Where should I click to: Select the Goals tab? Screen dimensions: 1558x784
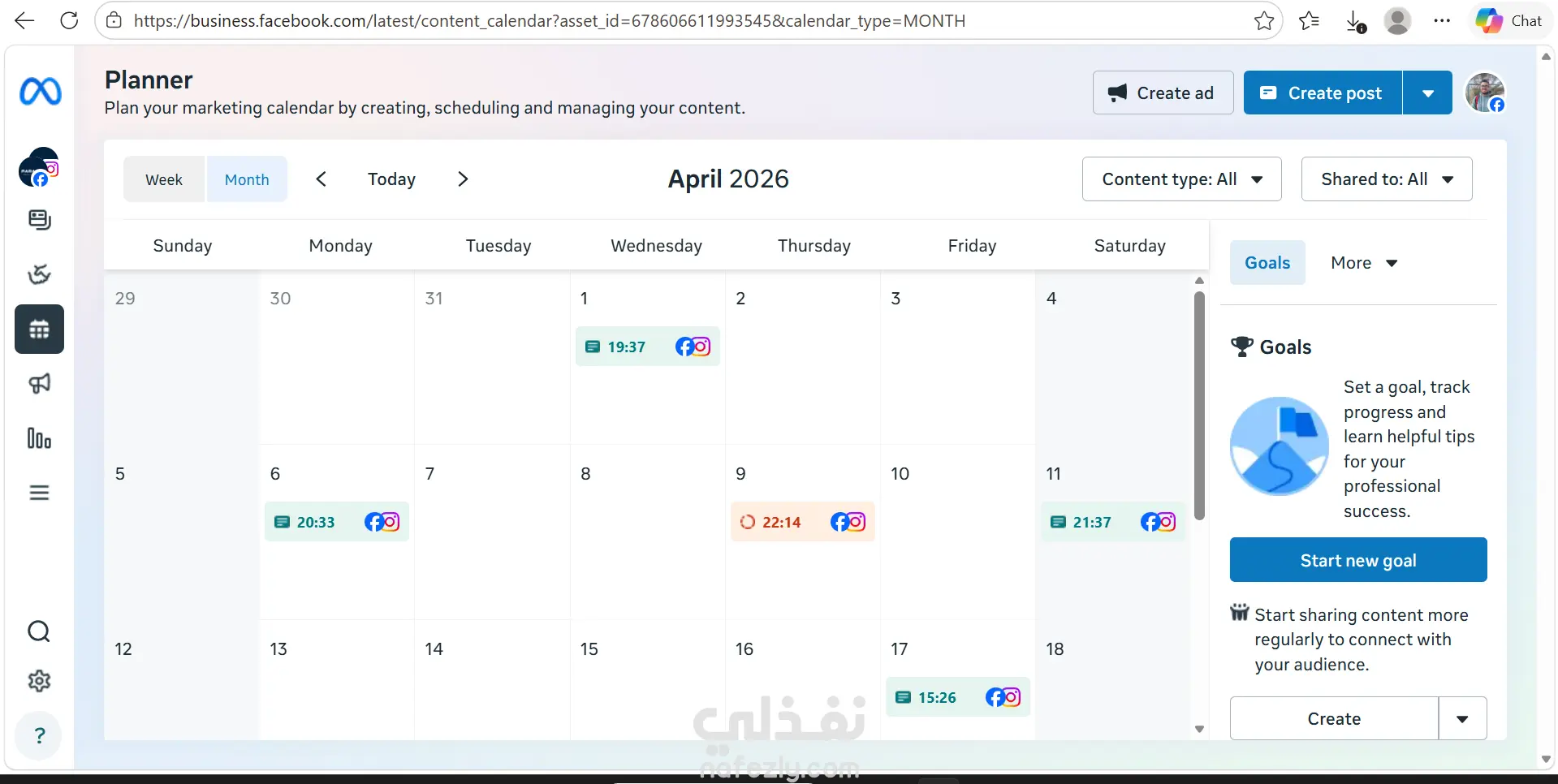1267,263
